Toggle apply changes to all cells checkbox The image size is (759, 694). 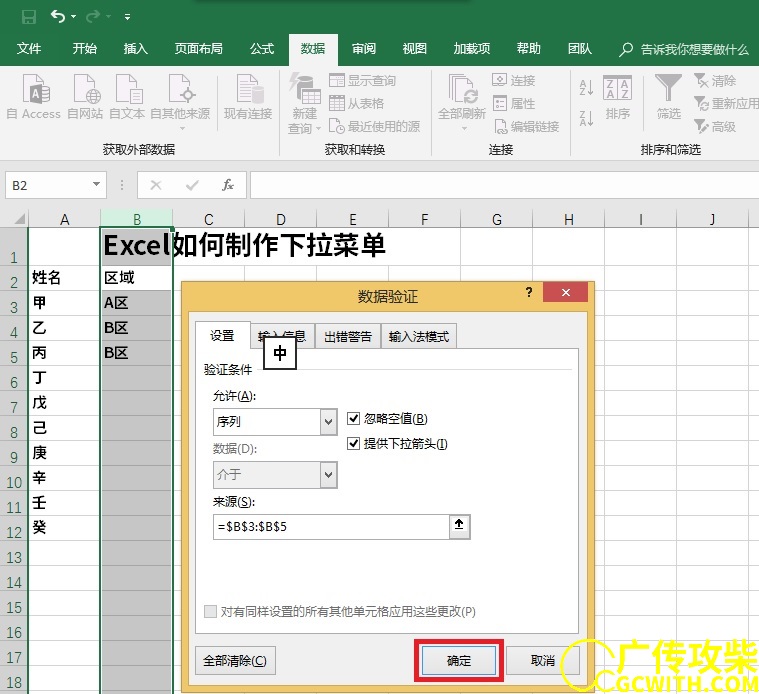pos(210,611)
